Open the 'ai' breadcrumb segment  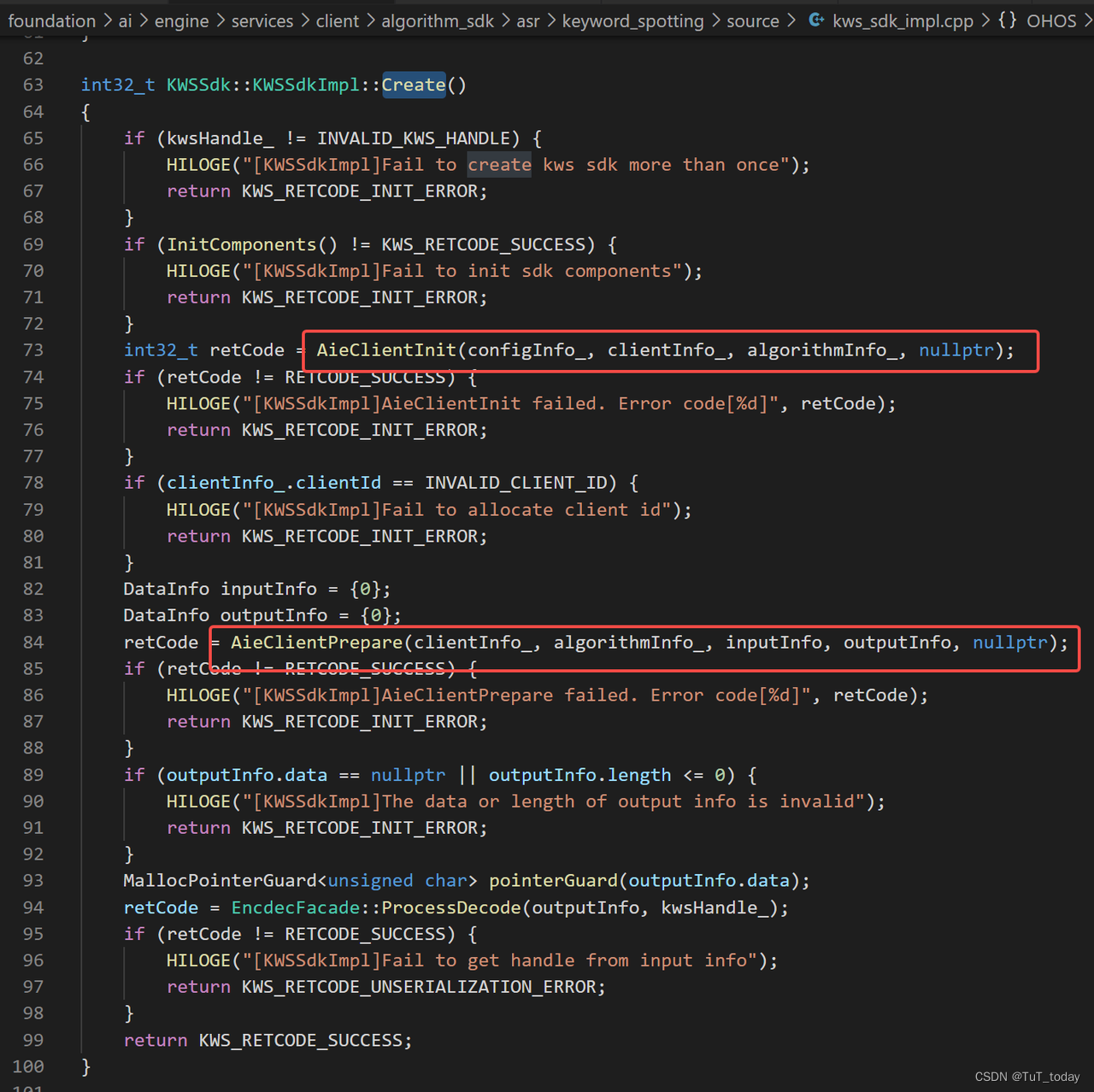tap(125, 21)
